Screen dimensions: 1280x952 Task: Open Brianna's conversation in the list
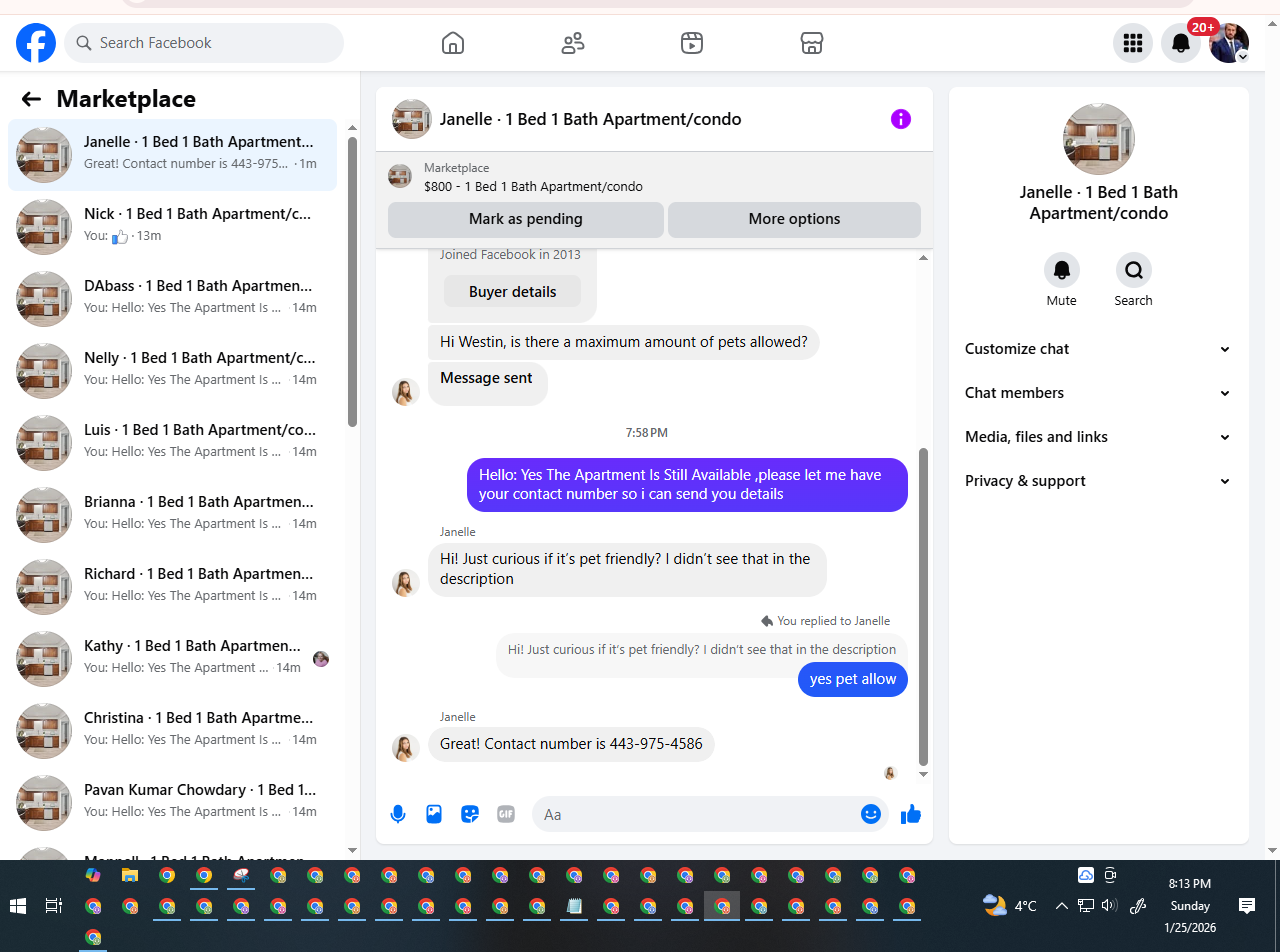coord(172,515)
